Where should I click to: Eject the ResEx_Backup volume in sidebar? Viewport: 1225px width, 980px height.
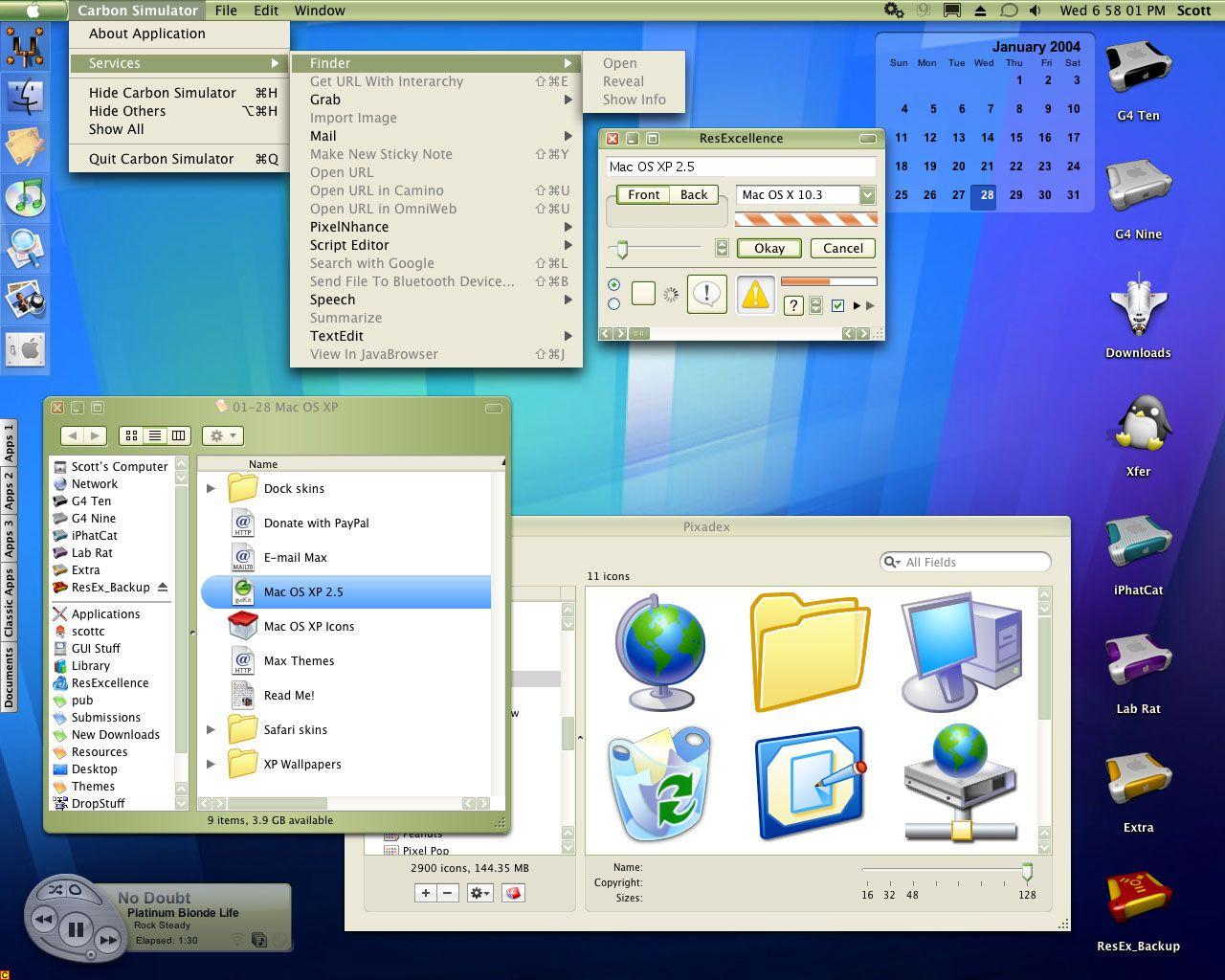163,587
